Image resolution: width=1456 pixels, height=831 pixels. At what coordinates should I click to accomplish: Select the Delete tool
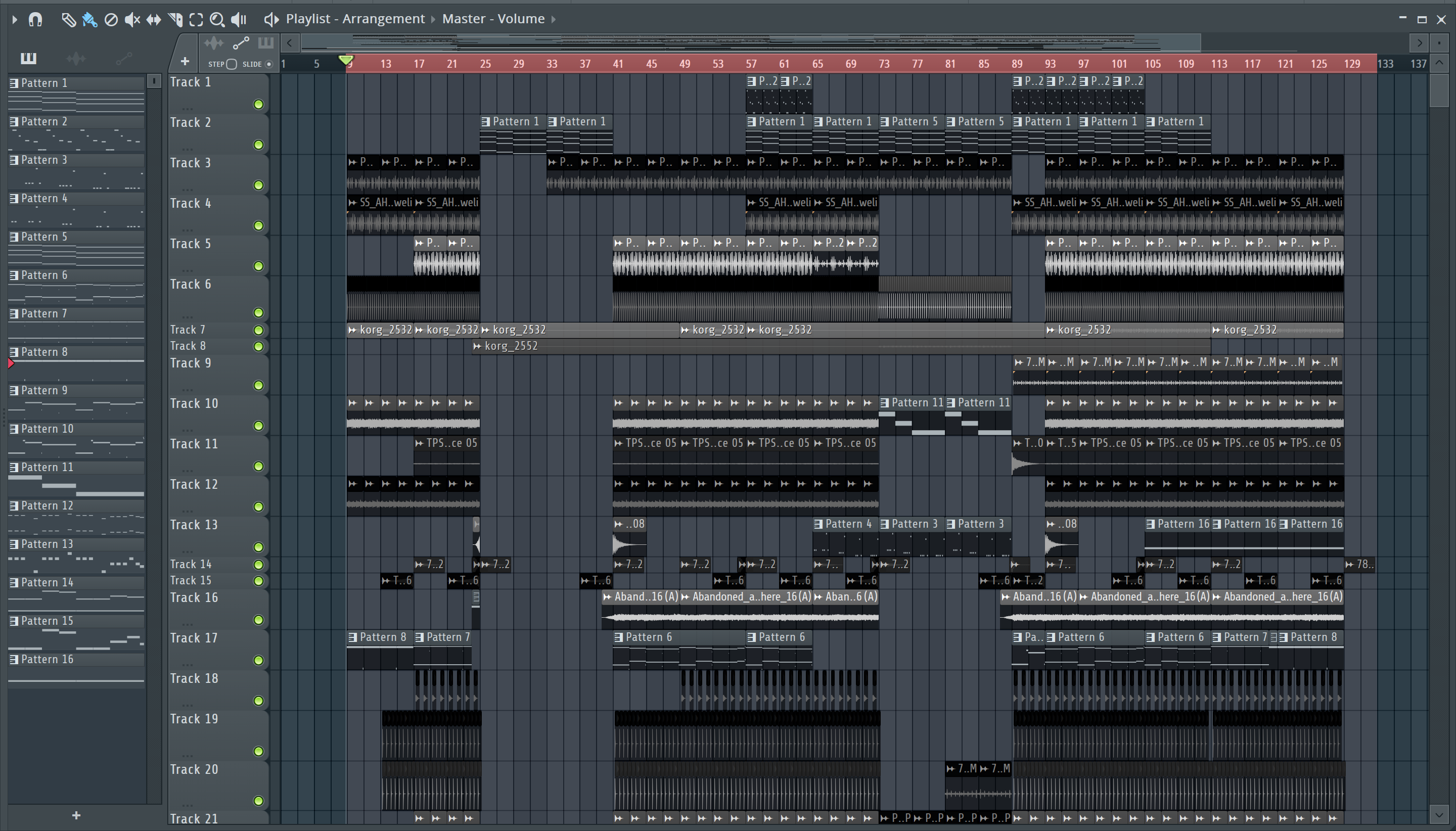pyautogui.click(x=111, y=20)
